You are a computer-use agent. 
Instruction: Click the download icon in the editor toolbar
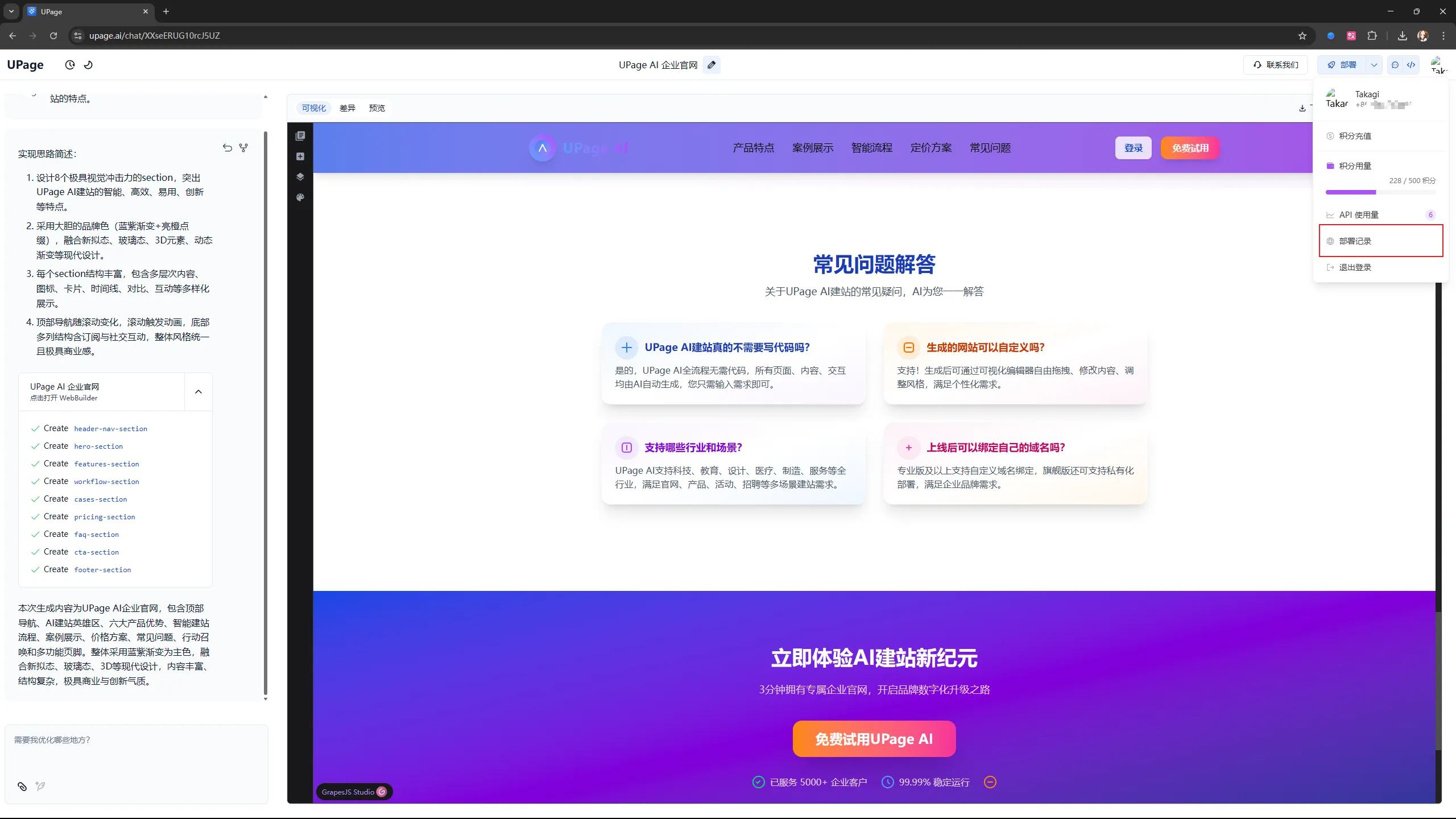click(1302, 108)
